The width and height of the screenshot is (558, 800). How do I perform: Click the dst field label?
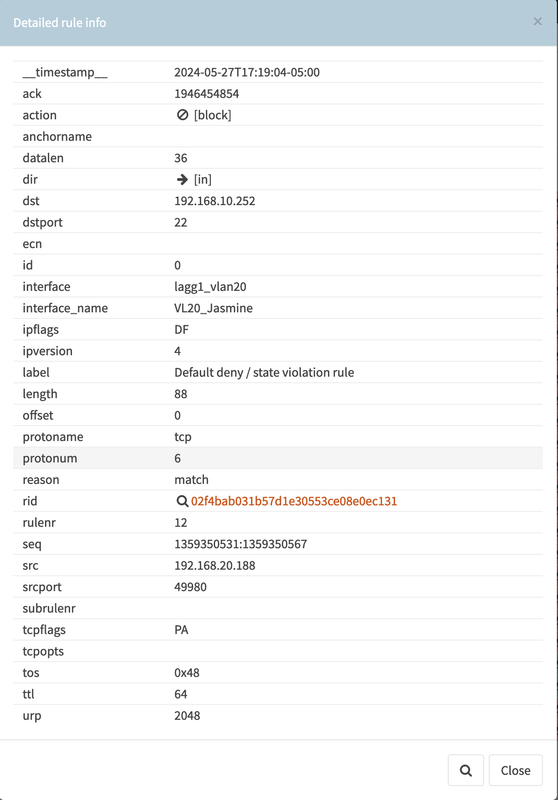31,201
